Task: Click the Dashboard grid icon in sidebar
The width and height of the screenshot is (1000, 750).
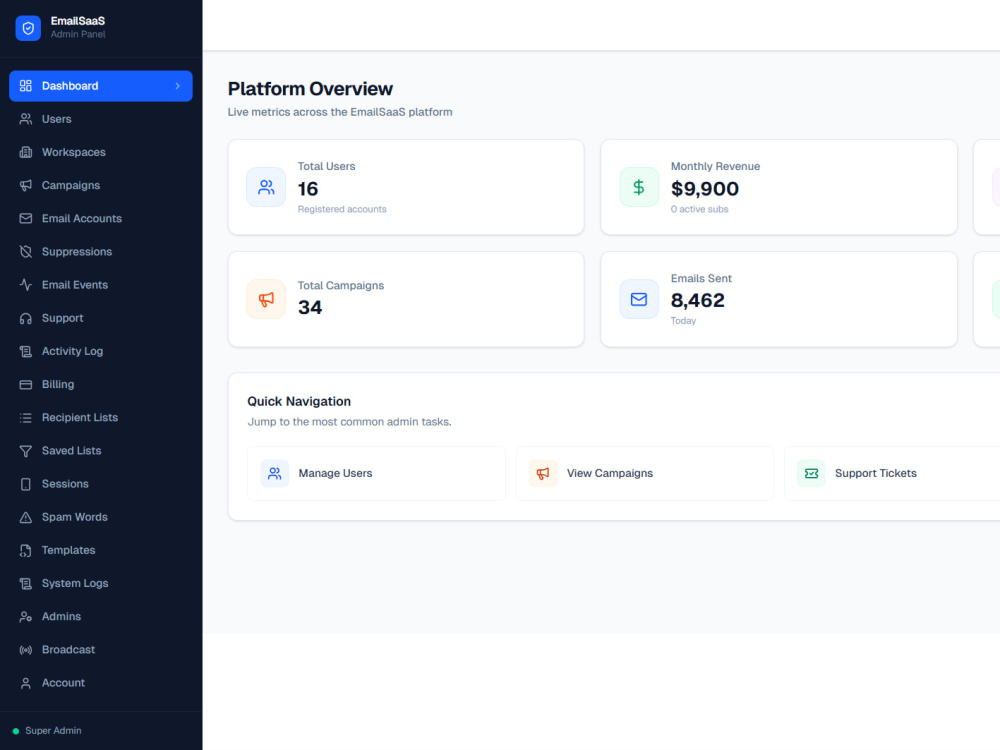Action: tap(26, 85)
